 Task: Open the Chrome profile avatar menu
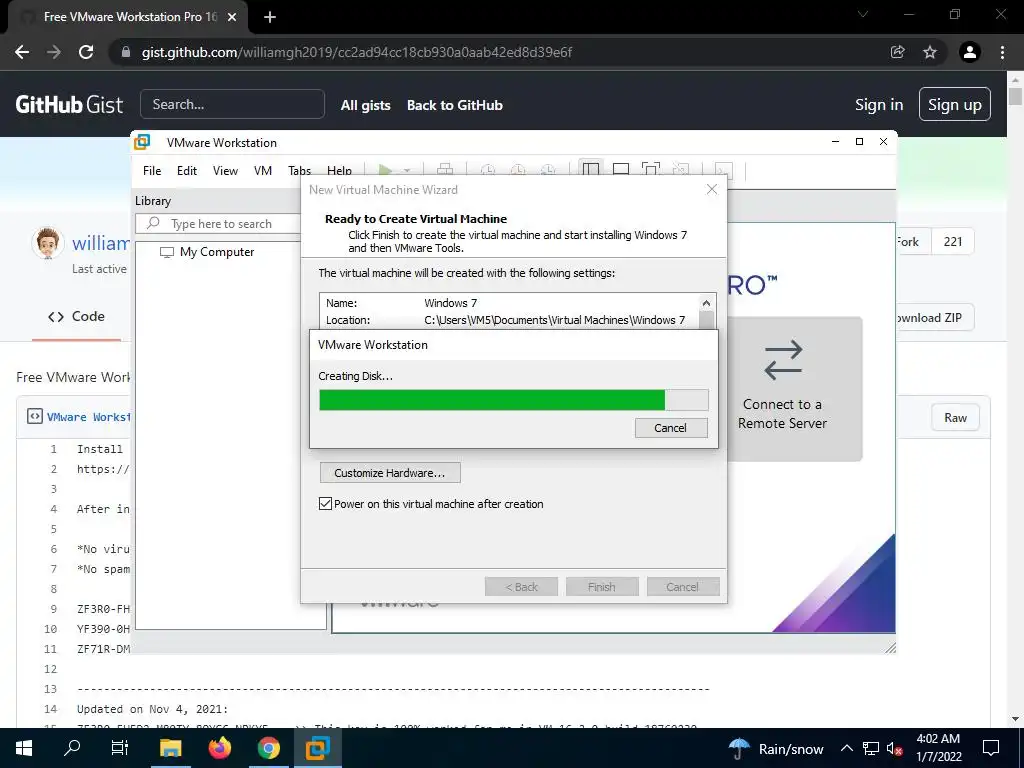(970, 52)
